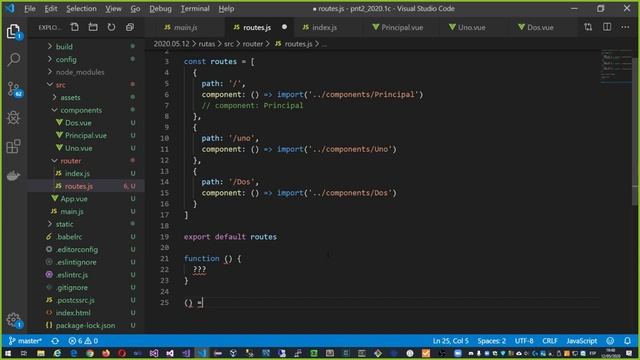Open changes compare icon in editor toolbar
Viewport: 640px width, 360px height.
(588, 27)
